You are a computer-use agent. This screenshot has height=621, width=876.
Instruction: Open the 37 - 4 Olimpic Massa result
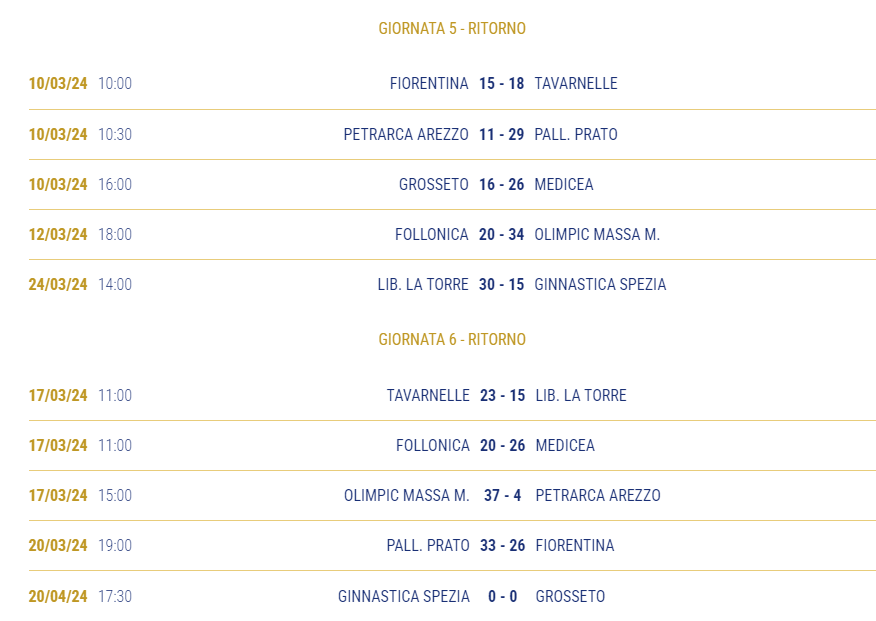[502, 496]
